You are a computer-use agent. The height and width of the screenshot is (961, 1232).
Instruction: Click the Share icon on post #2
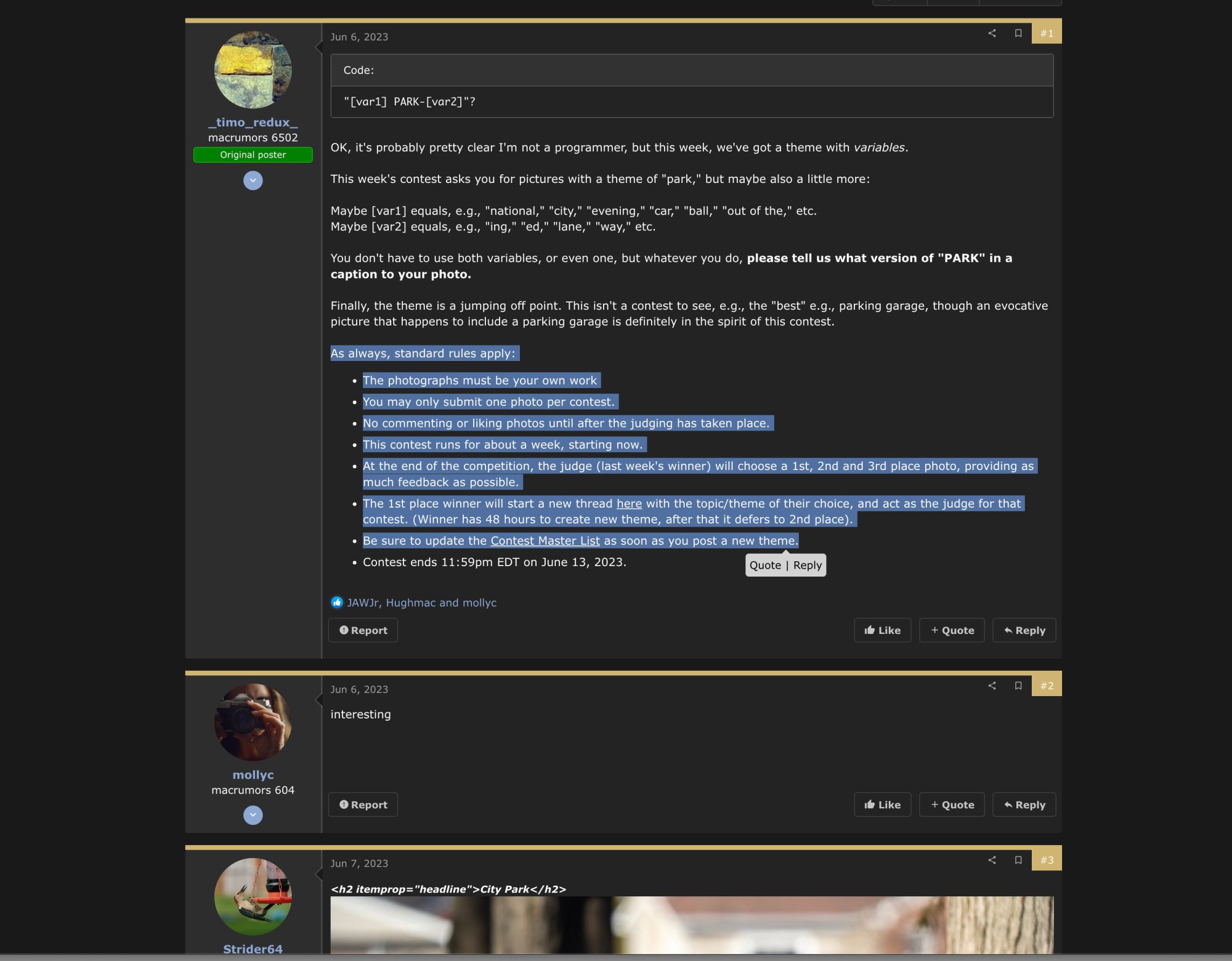pyautogui.click(x=991, y=686)
